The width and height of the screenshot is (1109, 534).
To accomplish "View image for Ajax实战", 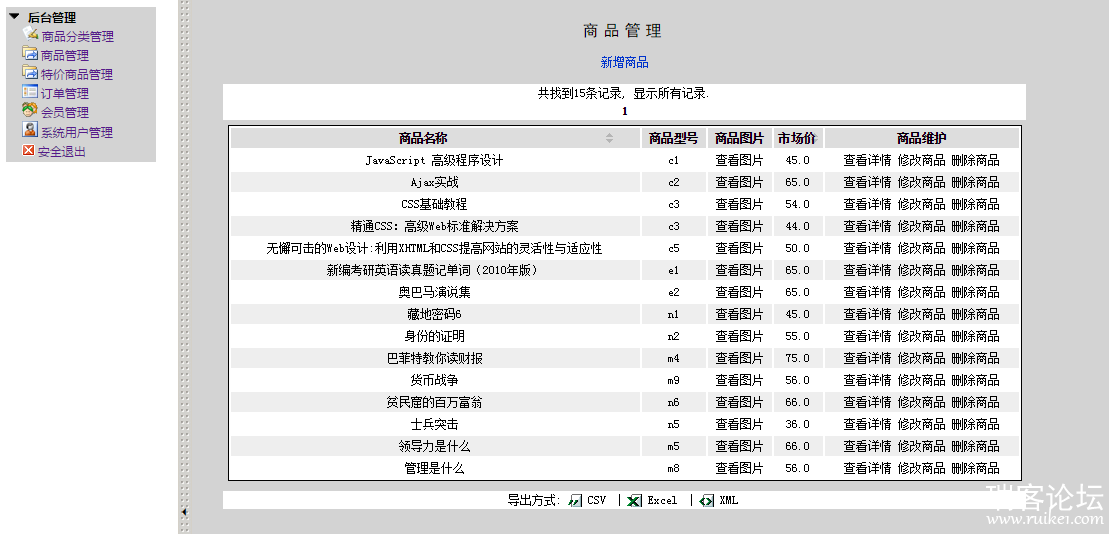I will [739, 182].
